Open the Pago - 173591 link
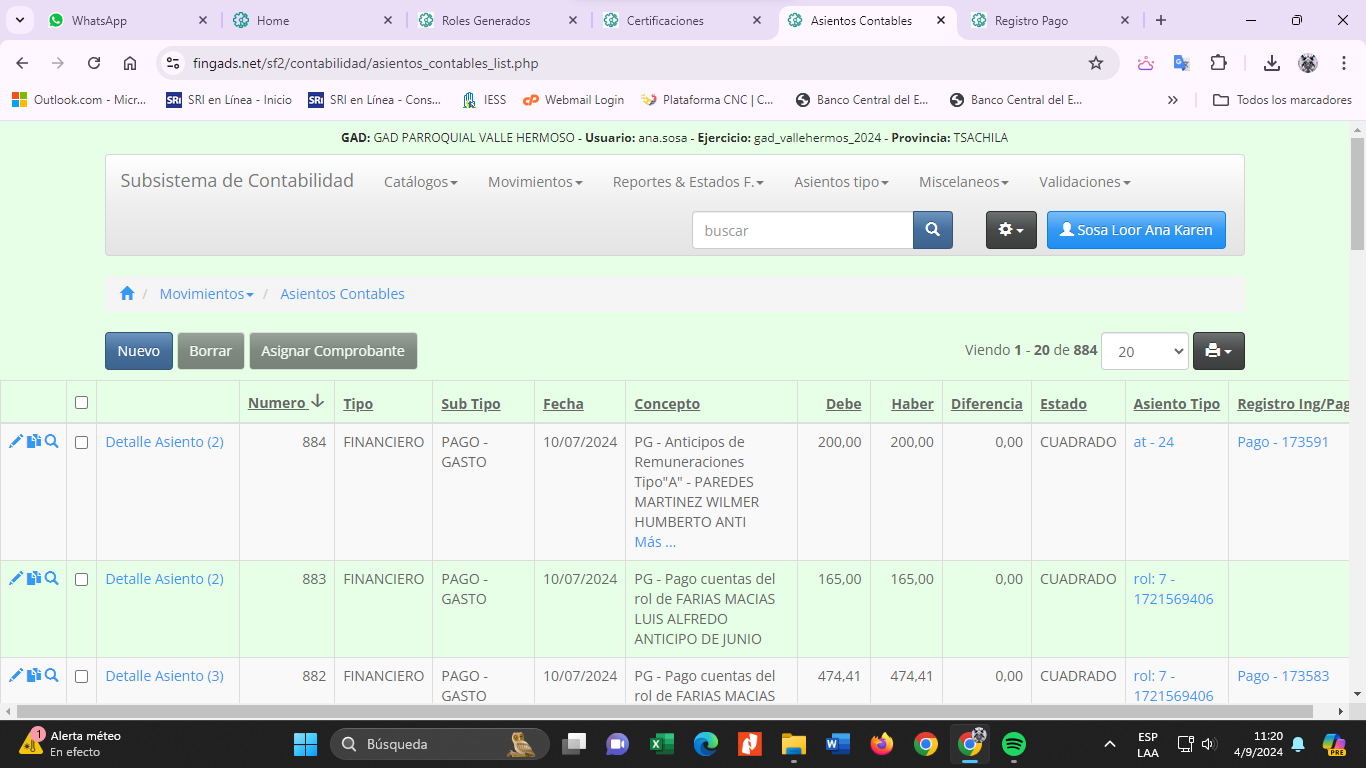The width and height of the screenshot is (1366, 768). [1282, 442]
